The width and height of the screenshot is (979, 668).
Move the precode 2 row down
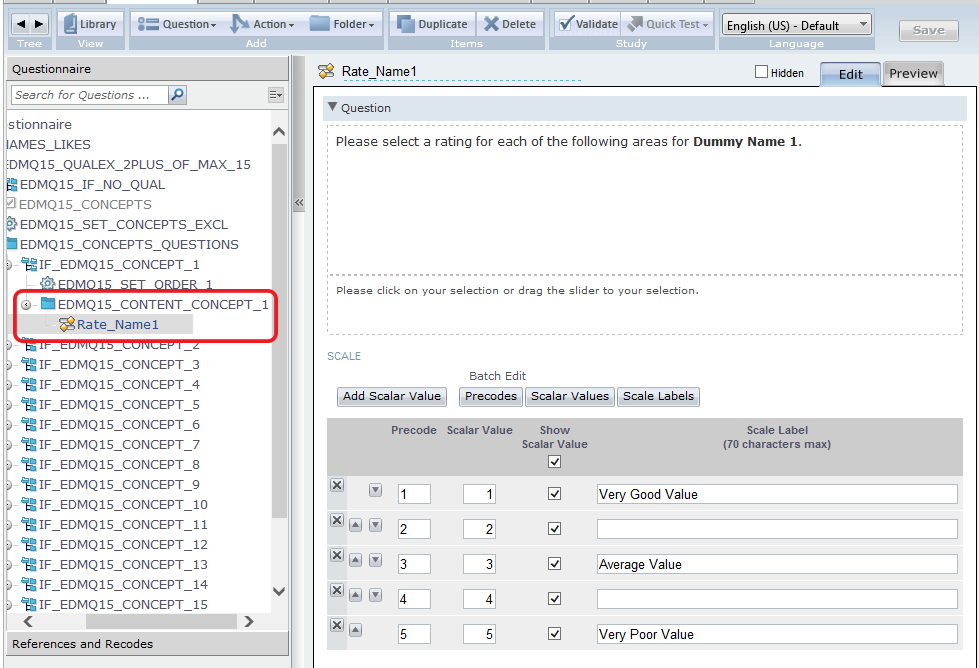pos(375,525)
